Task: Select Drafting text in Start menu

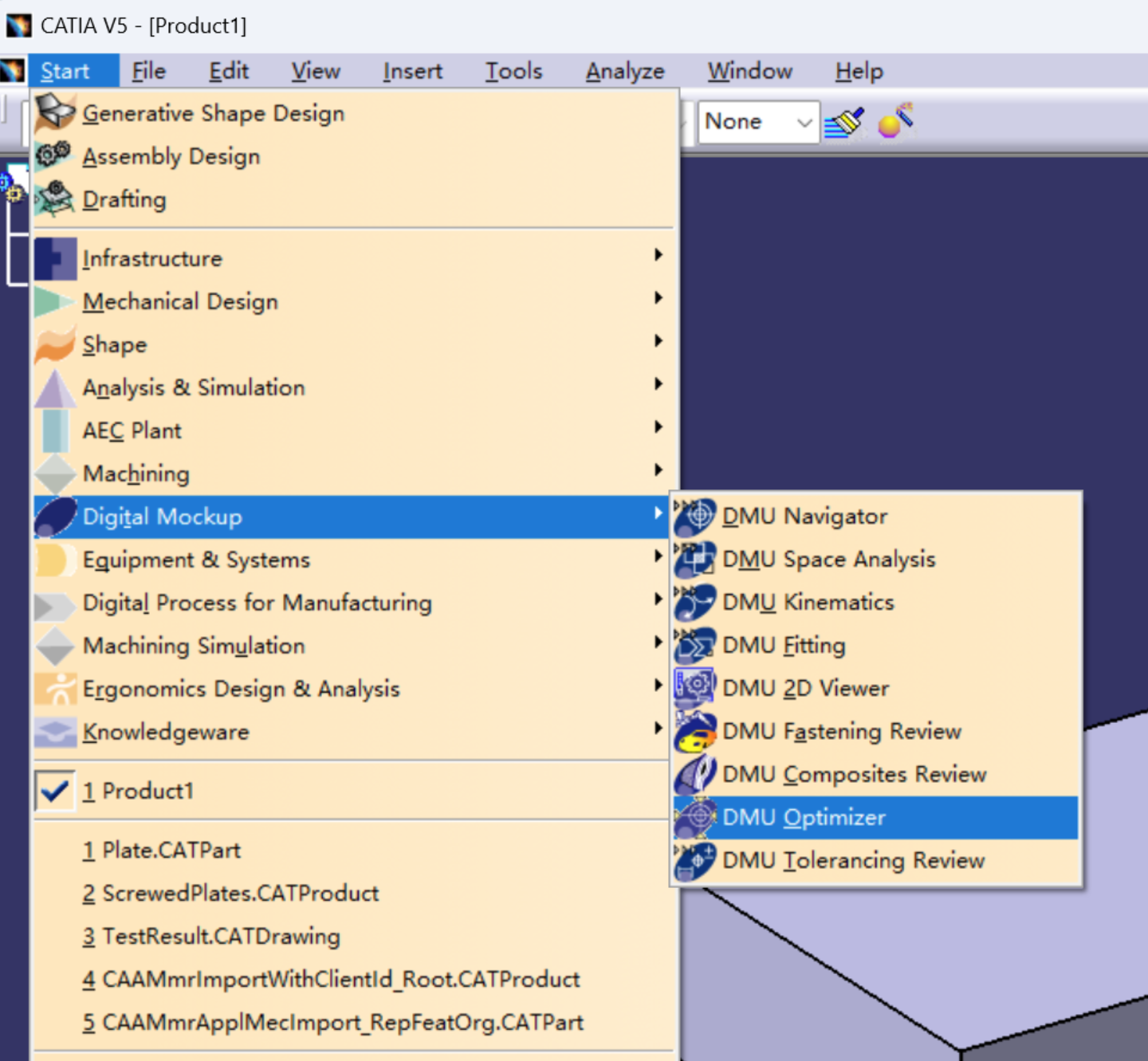Action: 124,199
